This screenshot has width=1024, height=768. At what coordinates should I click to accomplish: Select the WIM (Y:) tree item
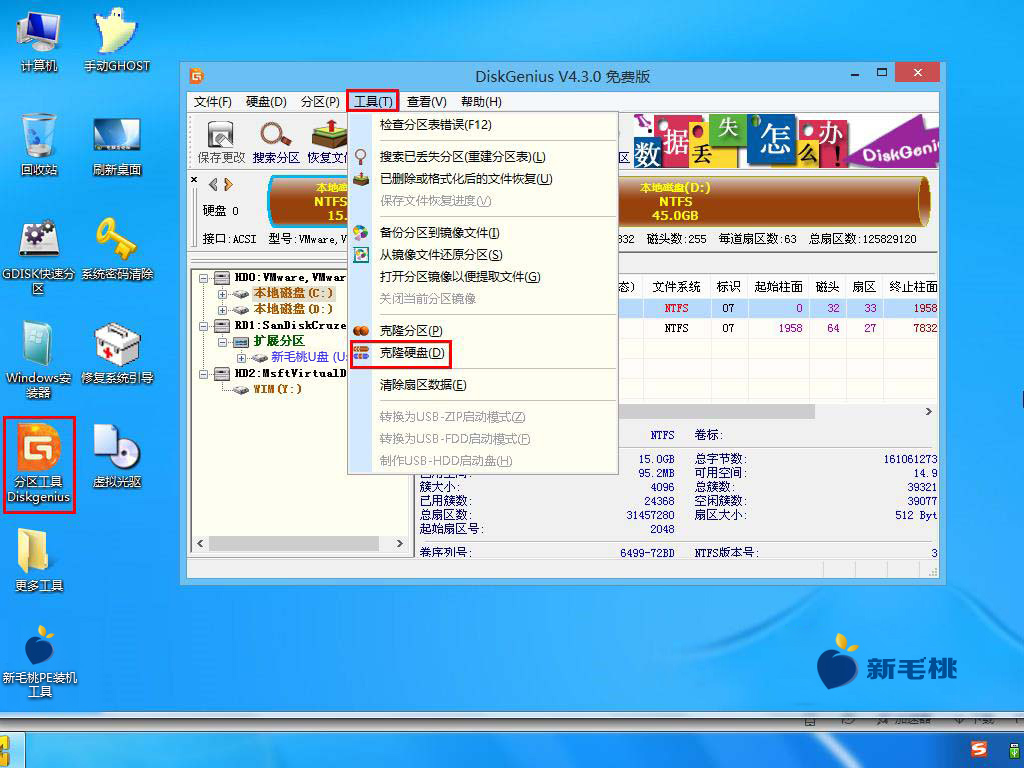[x=278, y=389]
